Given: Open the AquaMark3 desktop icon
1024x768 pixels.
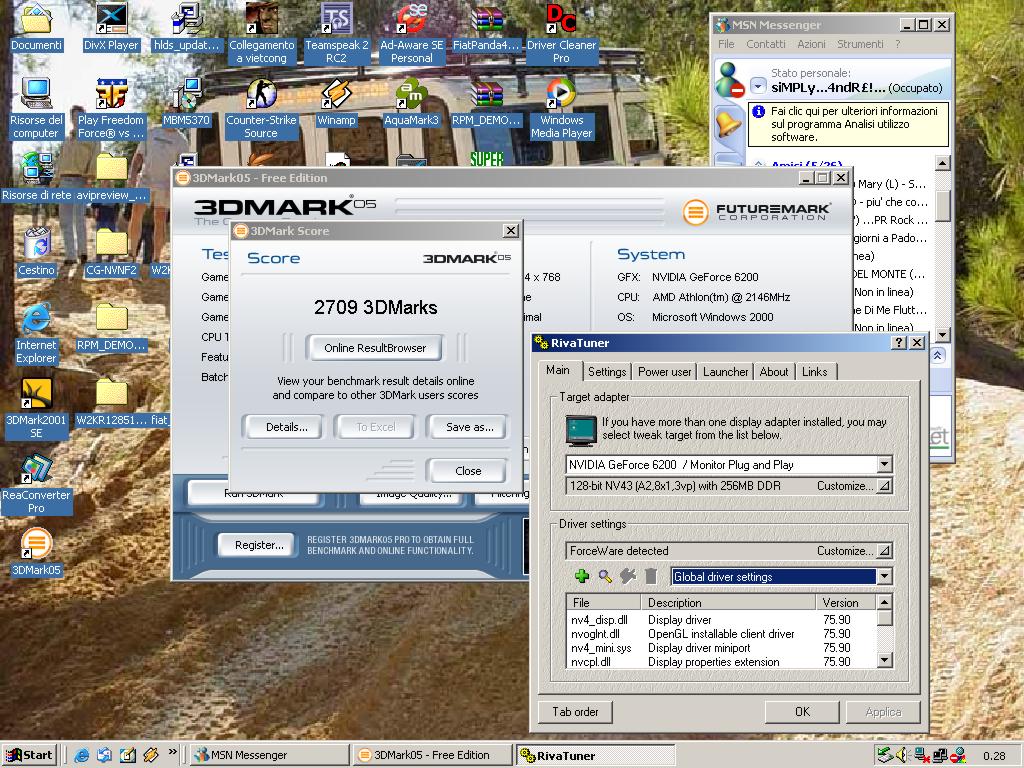Looking at the screenshot, I should (411, 103).
